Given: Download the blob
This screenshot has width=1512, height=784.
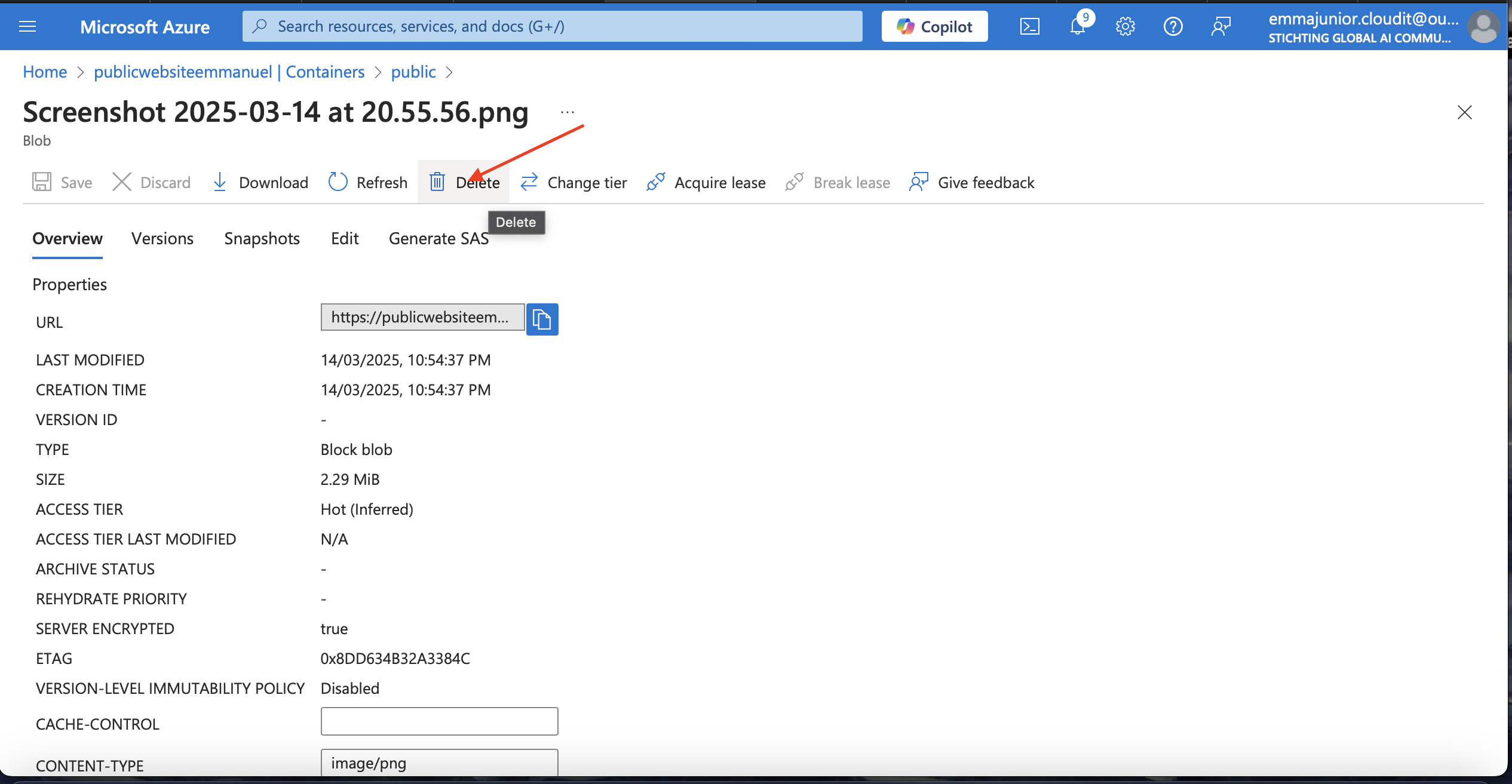Looking at the screenshot, I should click(x=260, y=182).
